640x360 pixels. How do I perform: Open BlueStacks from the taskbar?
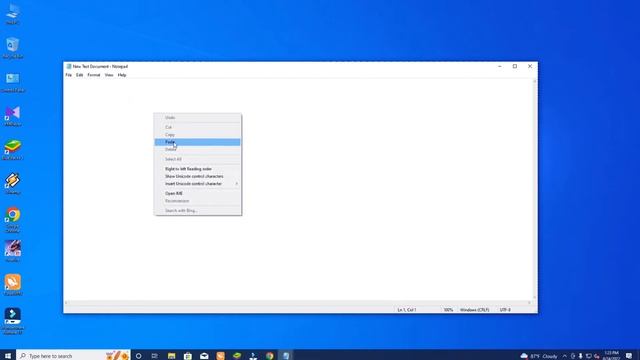237,356
